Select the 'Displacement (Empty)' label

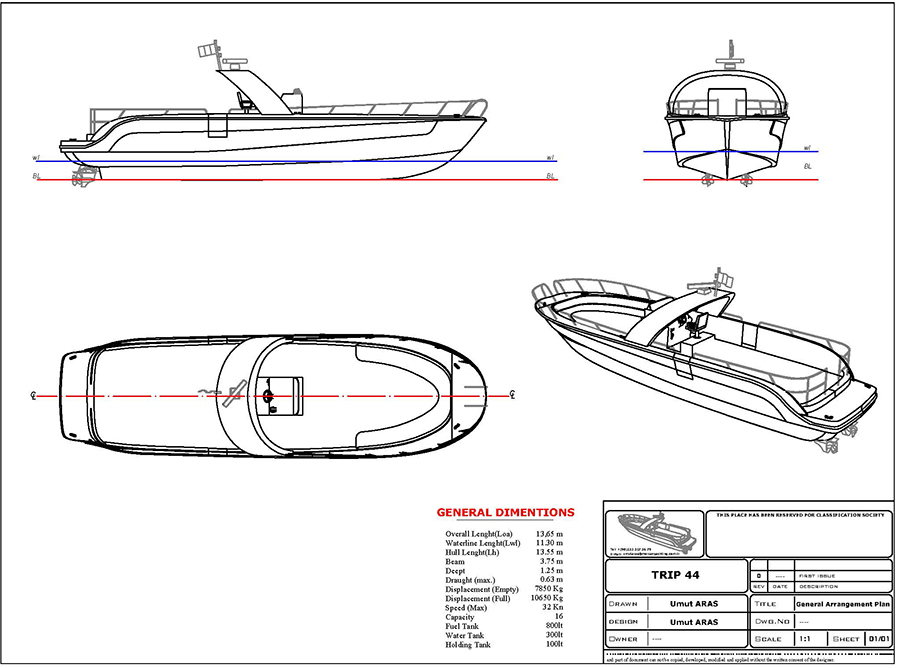(x=482, y=589)
